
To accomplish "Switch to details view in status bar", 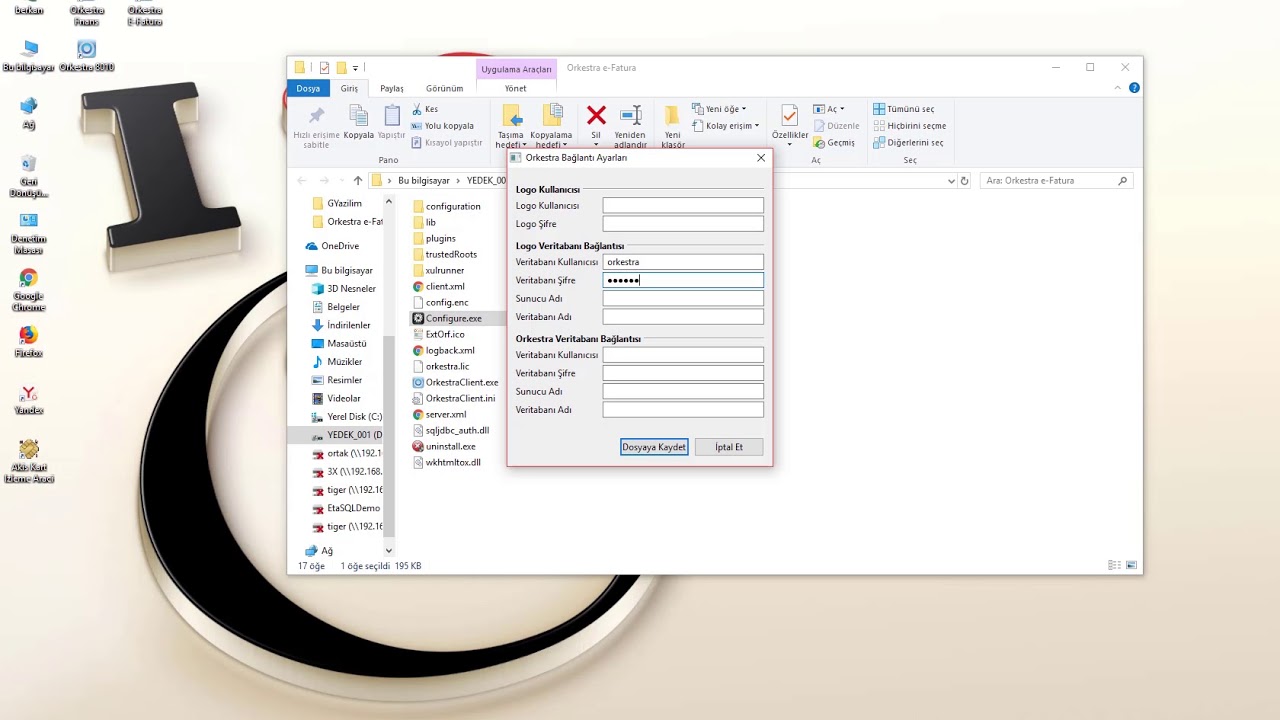I will tap(1114, 566).
